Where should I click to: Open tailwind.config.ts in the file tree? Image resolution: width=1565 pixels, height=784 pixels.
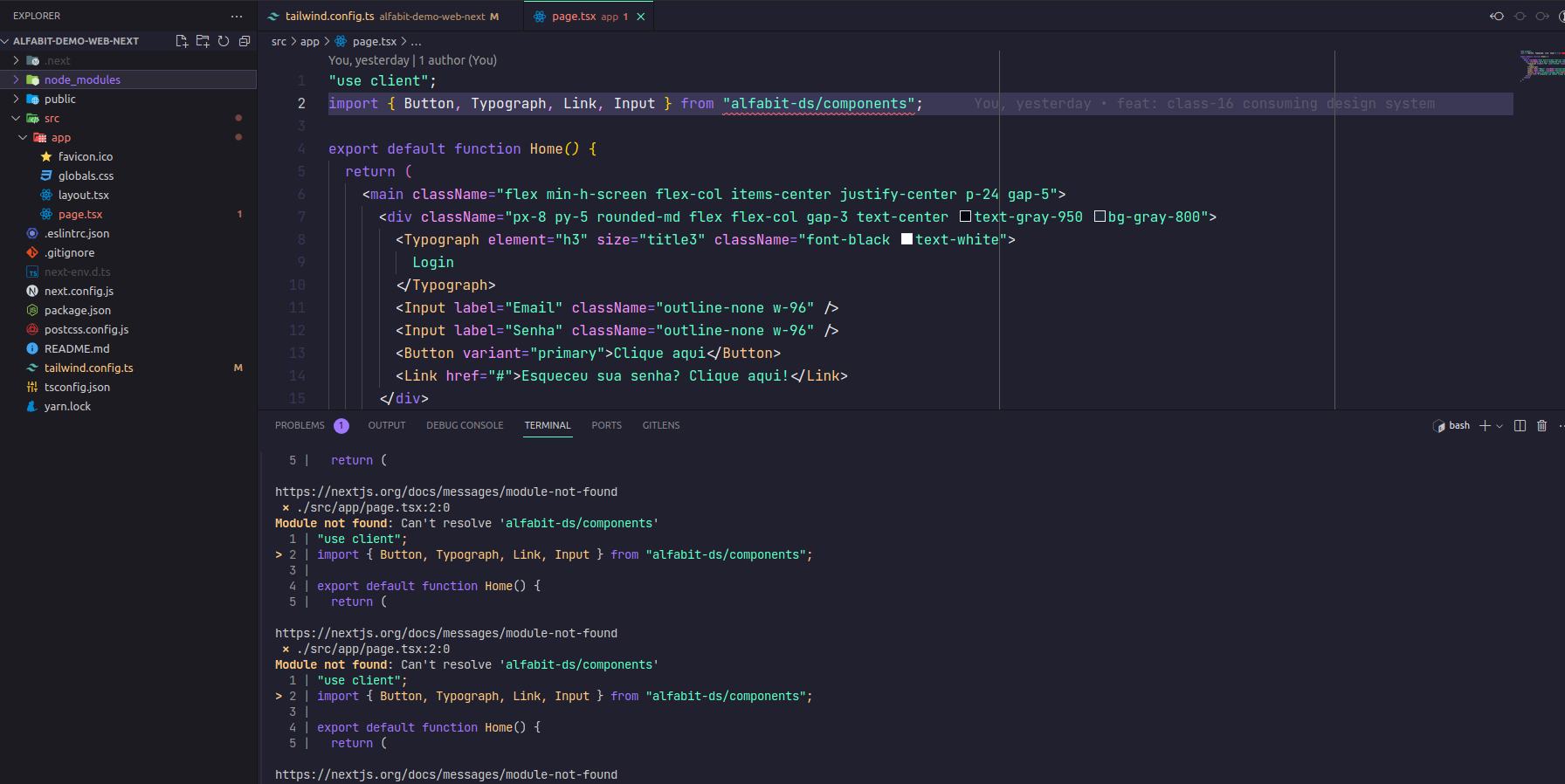coord(128,368)
